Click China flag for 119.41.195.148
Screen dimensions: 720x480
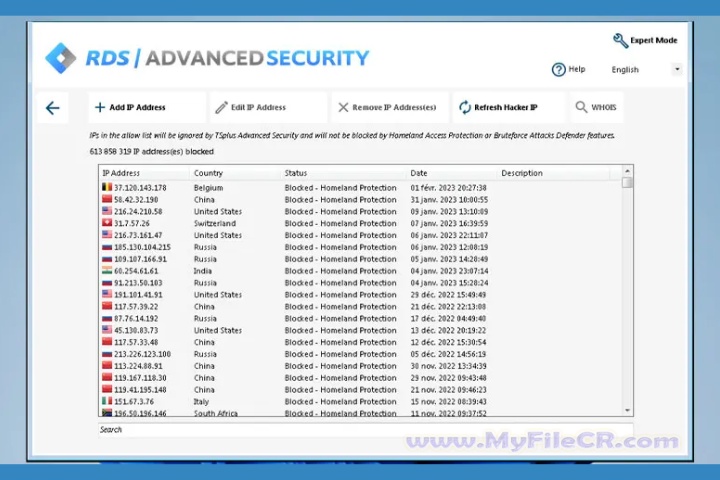[x=107, y=390]
